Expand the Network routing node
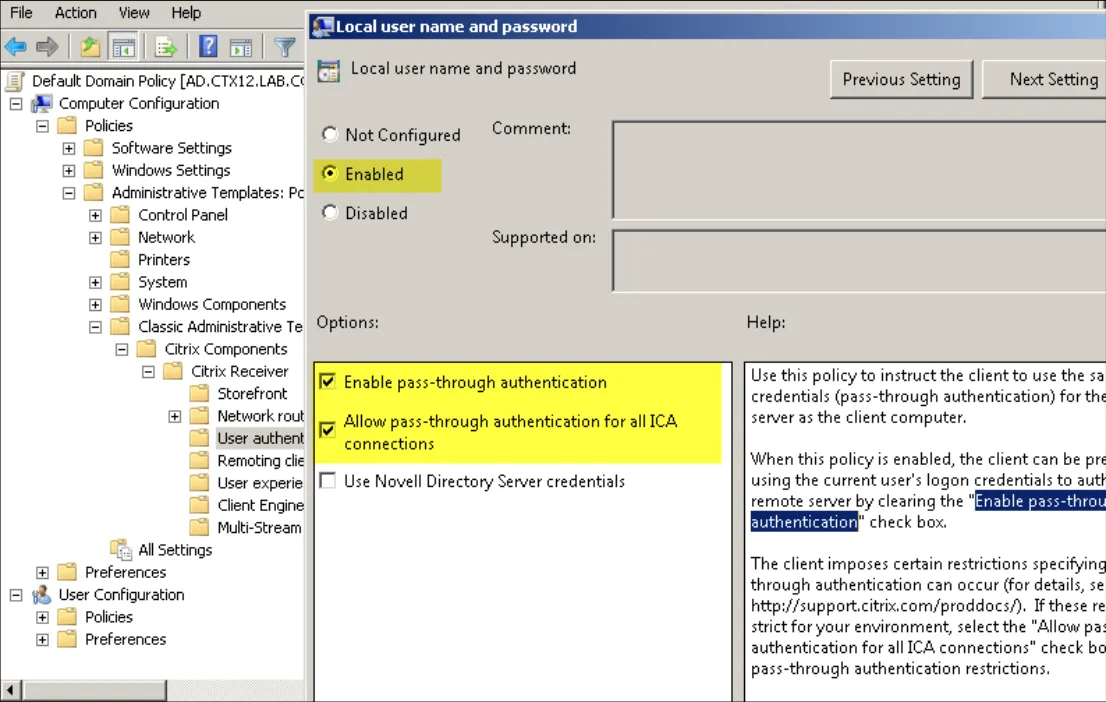1106x702 pixels. tap(174, 416)
